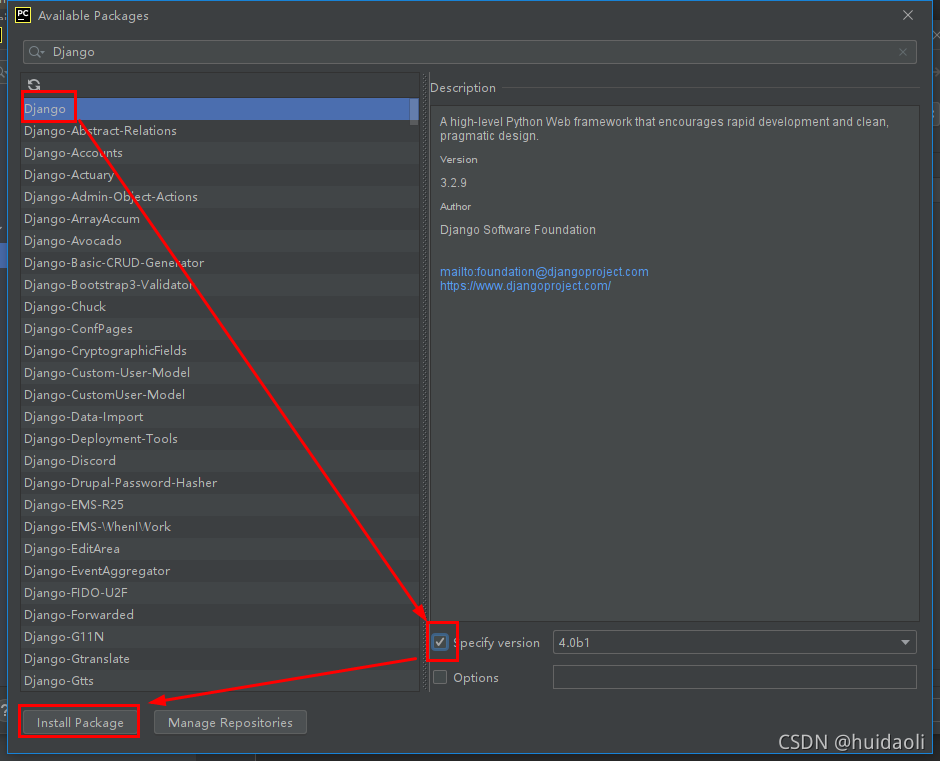Click the search magnifier icon in the search field

coord(36,52)
